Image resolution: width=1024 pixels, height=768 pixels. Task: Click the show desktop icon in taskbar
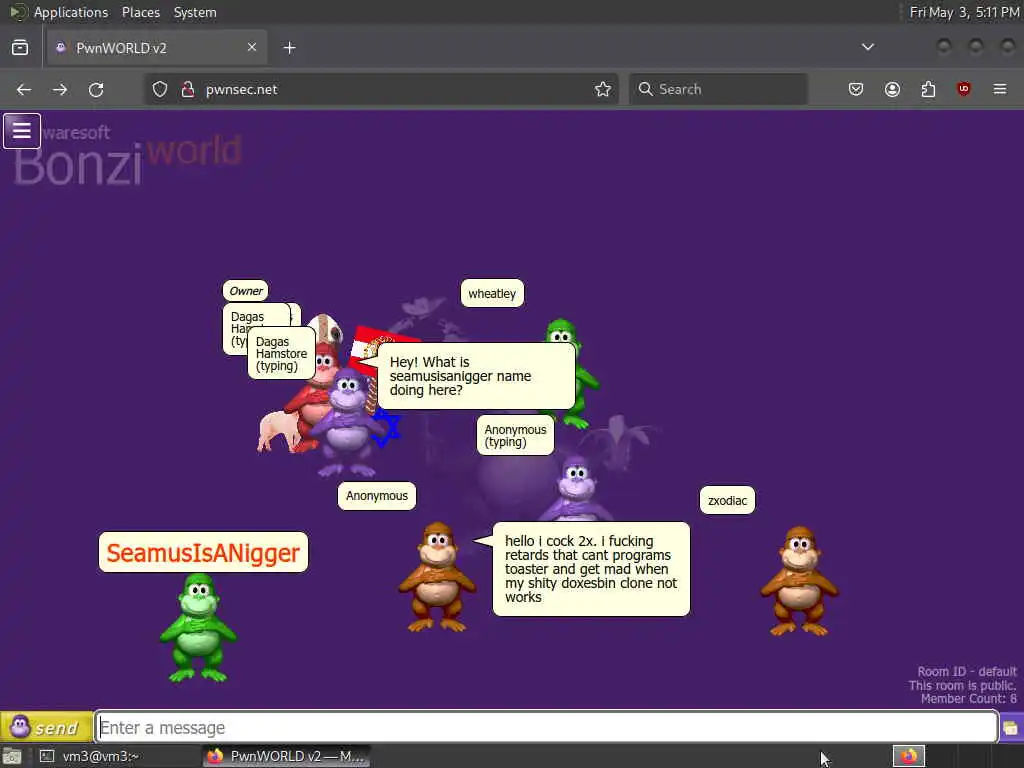tap(12, 756)
